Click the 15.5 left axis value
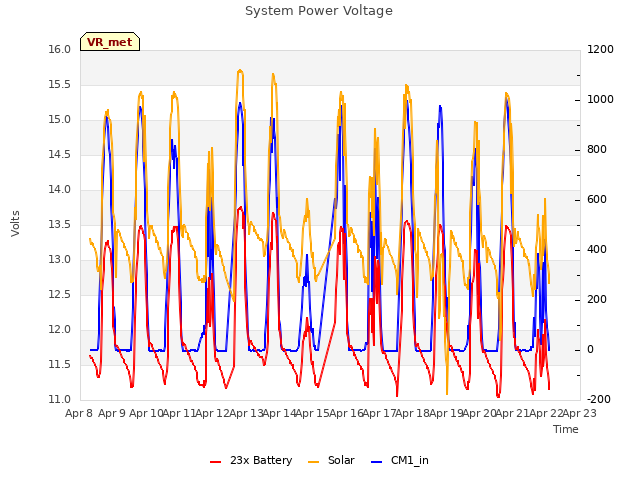640x480 pixels. point(60,85)
